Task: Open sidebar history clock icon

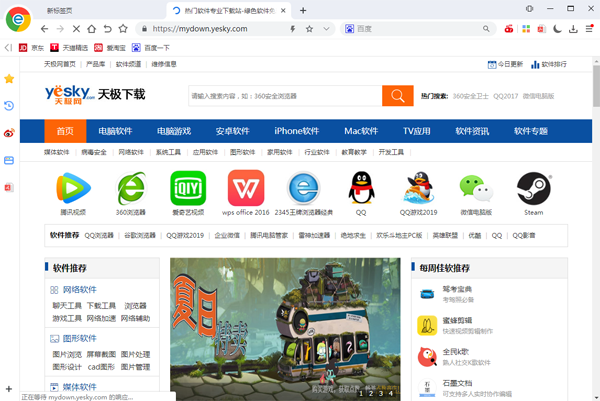Action: (9, 106)
